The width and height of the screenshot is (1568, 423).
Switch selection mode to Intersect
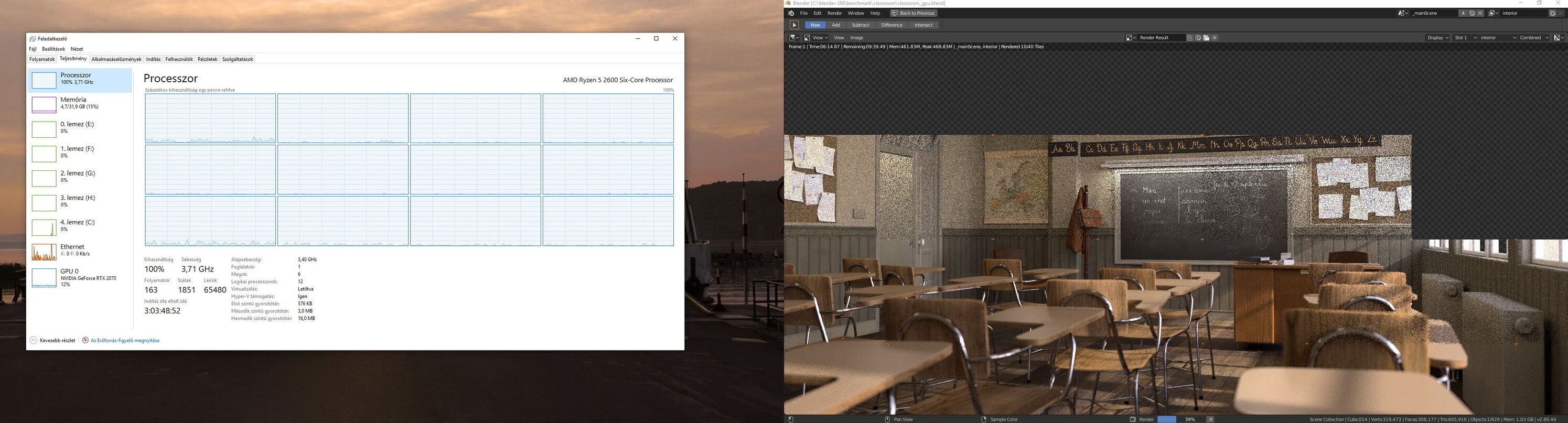(x=923, y=25)
